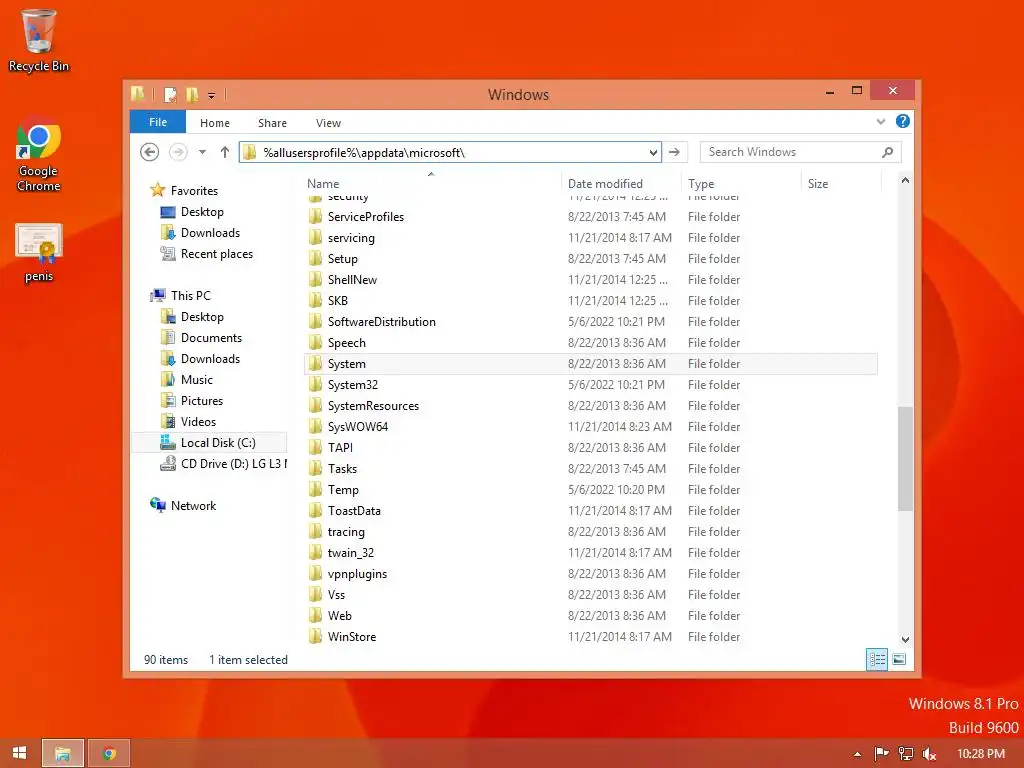
Task: Click the network tray icon
Action: (905, 754)
